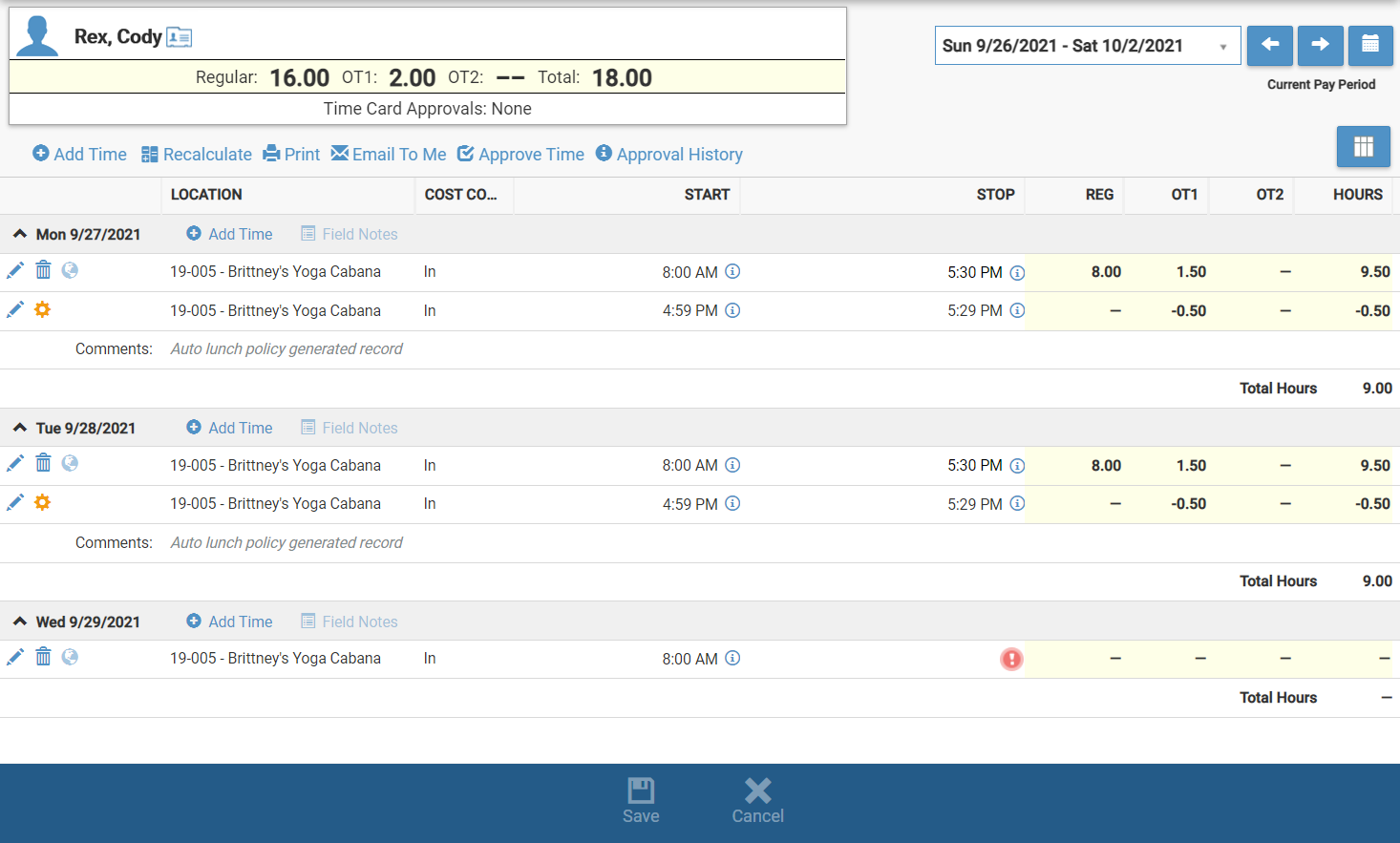Add Time to Wednesday 9/29/2021
Viewport: 1400px width, 843px height.
[x=229, y=622]
